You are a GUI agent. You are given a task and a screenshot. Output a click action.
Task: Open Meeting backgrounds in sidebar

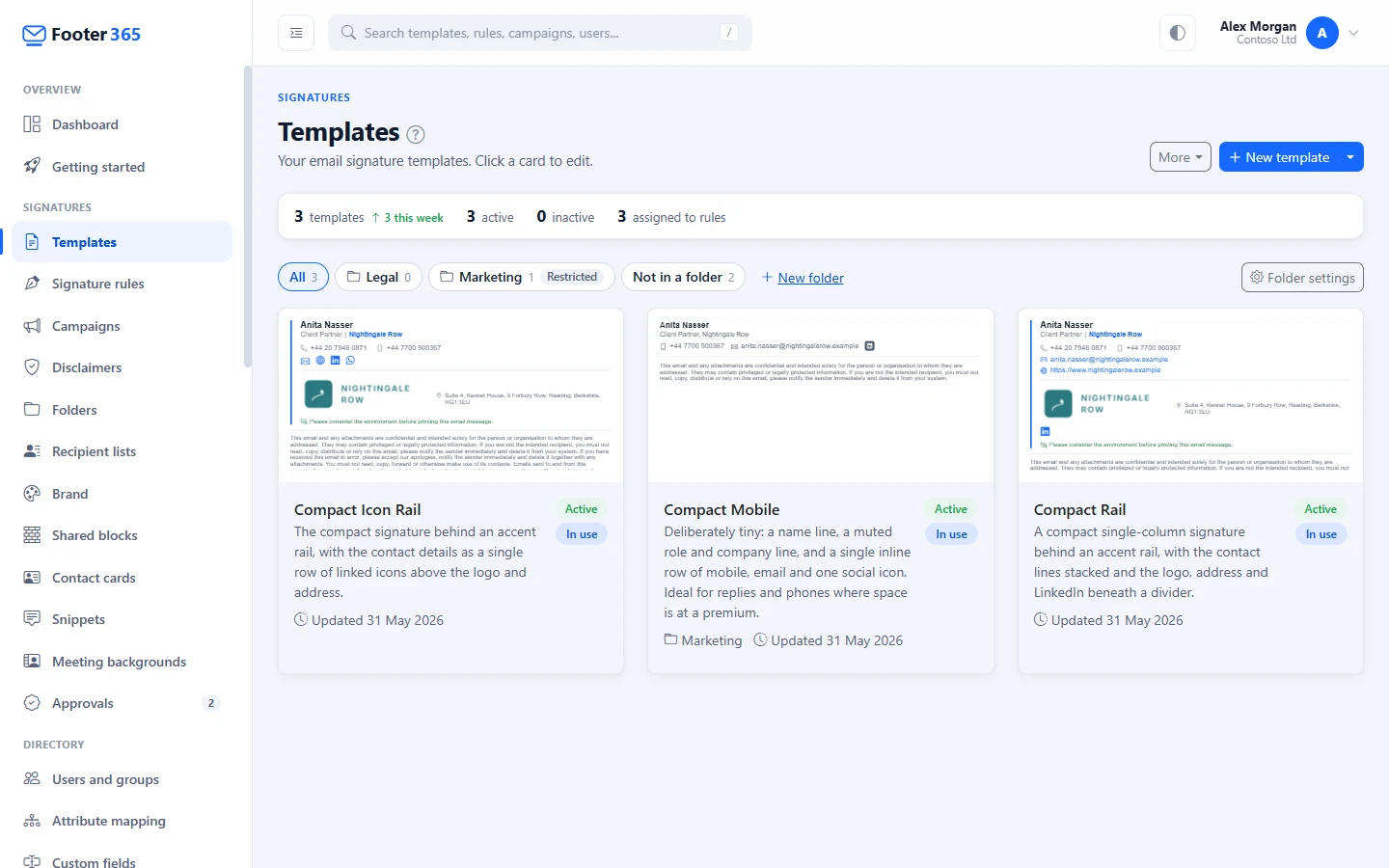[x=121, y=662]
